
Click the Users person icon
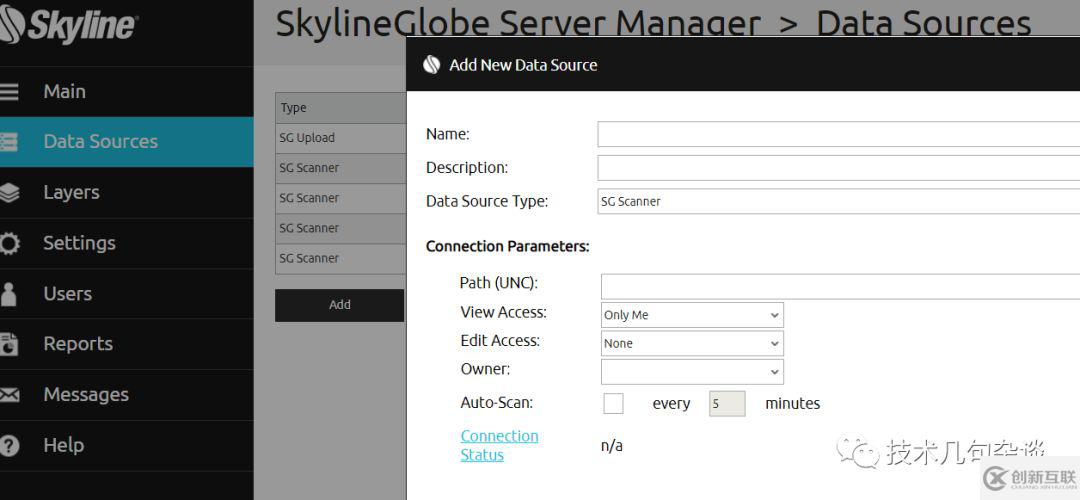8,293
